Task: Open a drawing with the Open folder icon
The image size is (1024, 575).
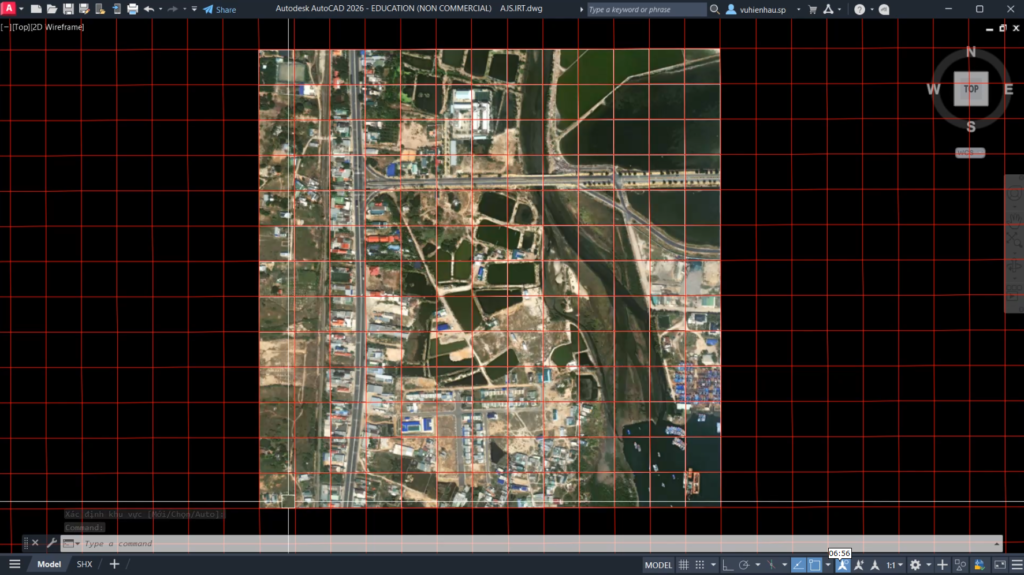Action: [52, 9]
